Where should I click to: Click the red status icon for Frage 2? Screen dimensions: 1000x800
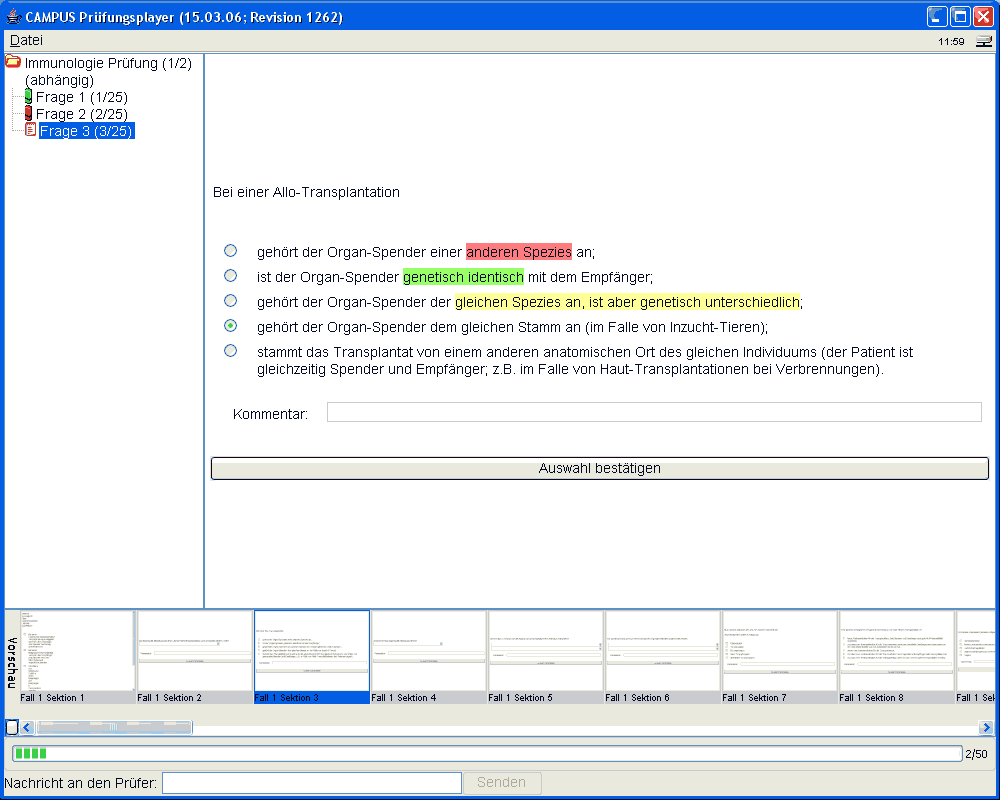point(28,114)
